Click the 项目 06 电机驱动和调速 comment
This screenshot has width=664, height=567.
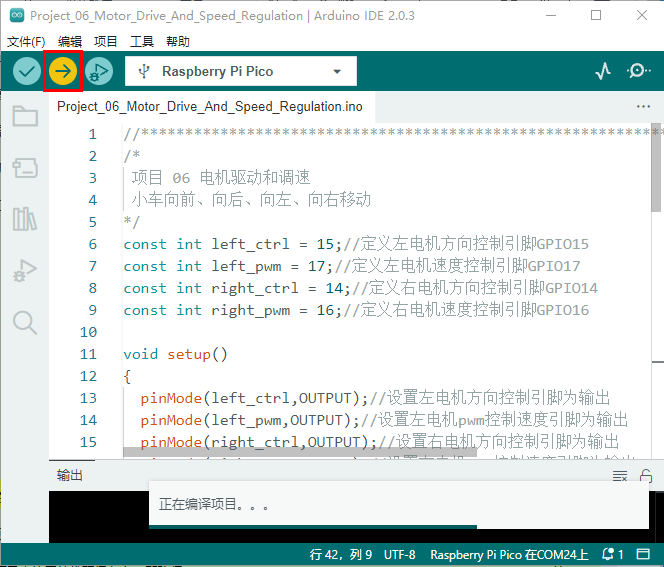tap(221, 178)
